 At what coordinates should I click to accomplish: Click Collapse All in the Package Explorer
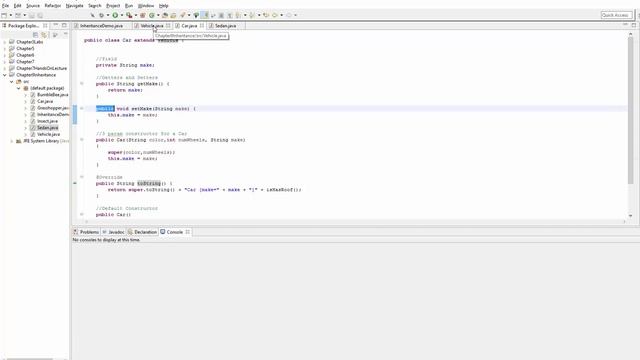coord(36,35)
